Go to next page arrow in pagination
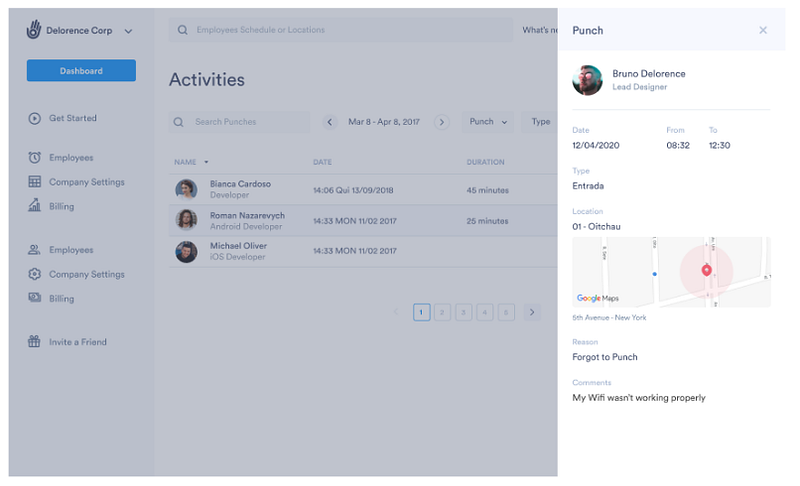This screenshot has height=486, width=800. click(x=532, y=312)
